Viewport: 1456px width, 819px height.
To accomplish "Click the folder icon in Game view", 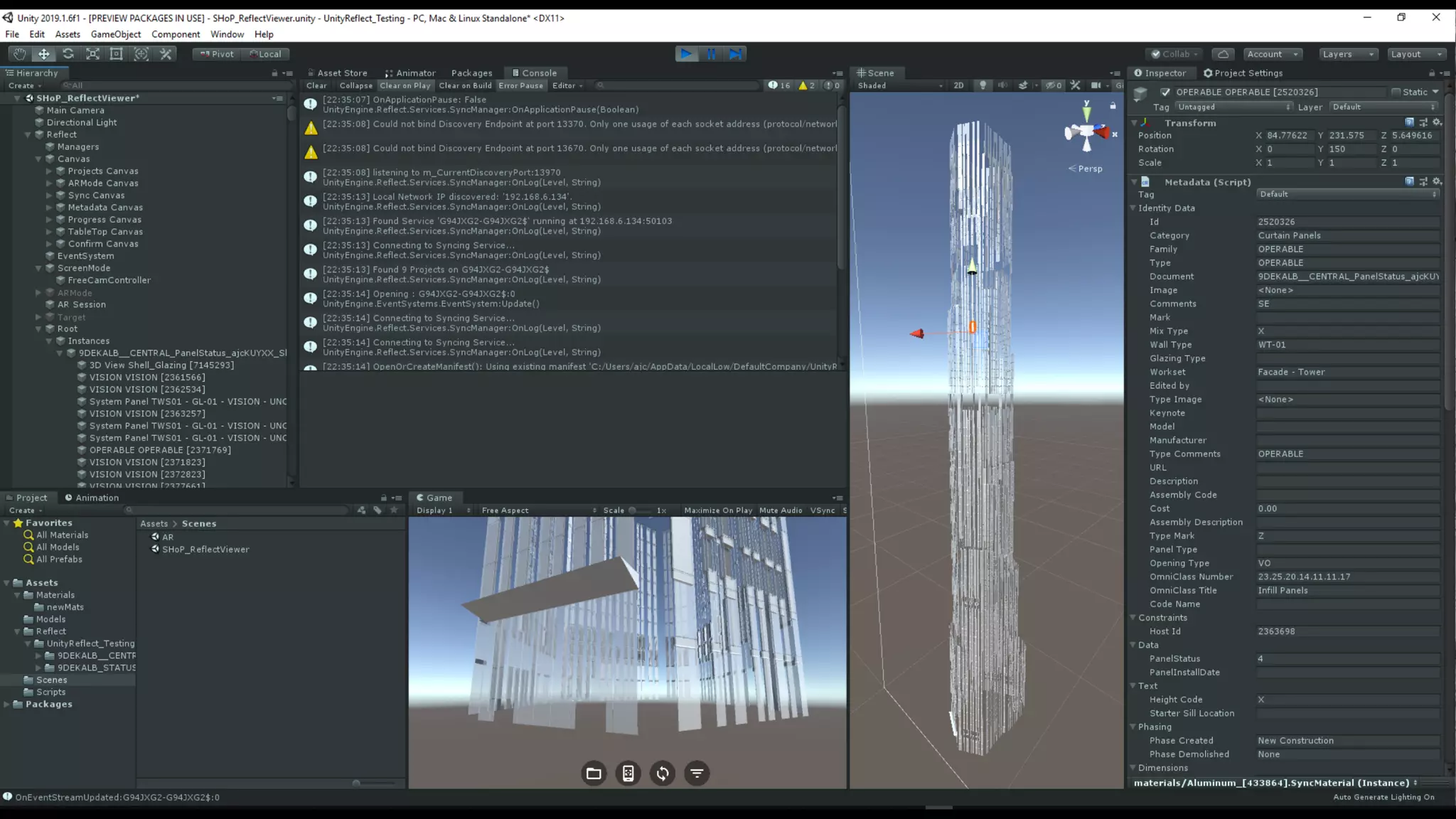I will [x=594, y=773].
